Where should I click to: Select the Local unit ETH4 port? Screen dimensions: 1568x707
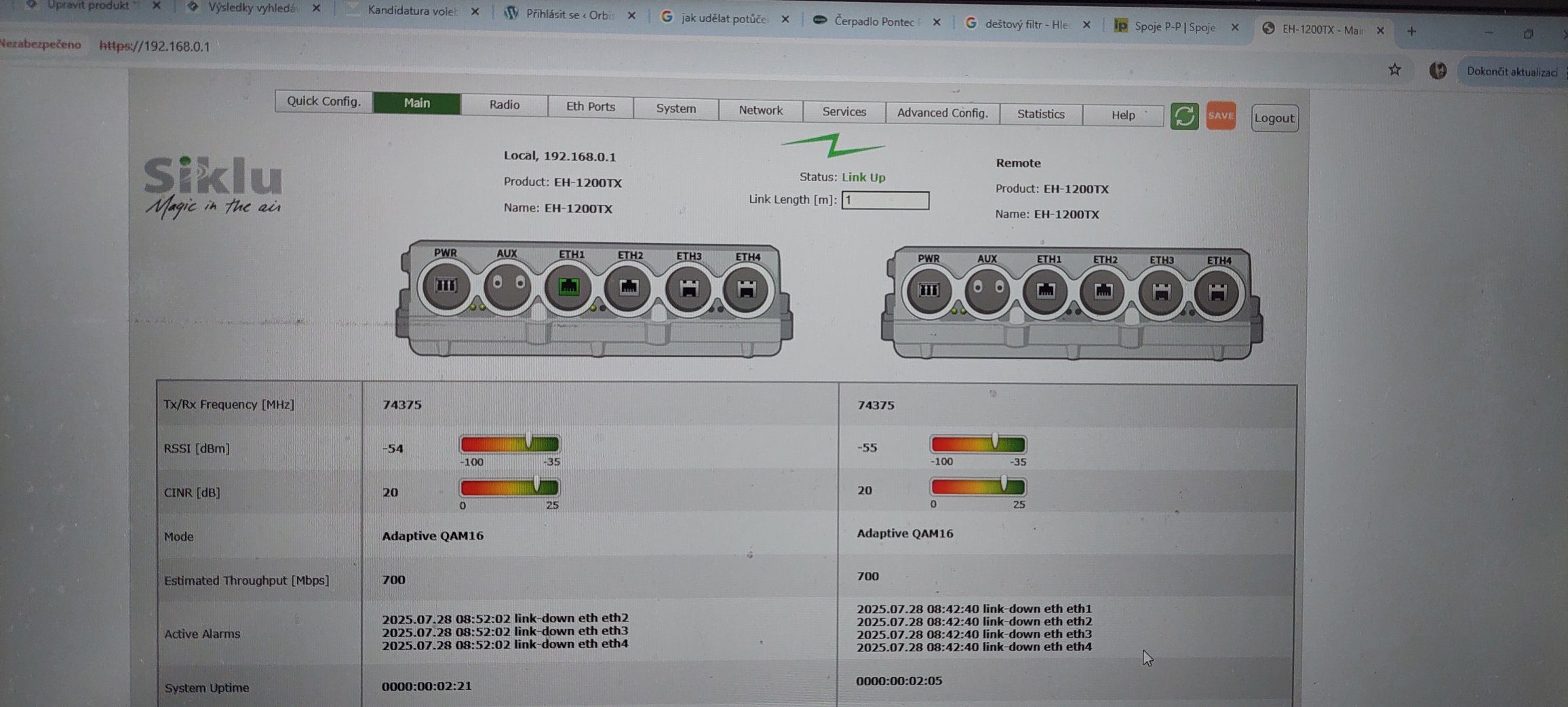[746, 290]
